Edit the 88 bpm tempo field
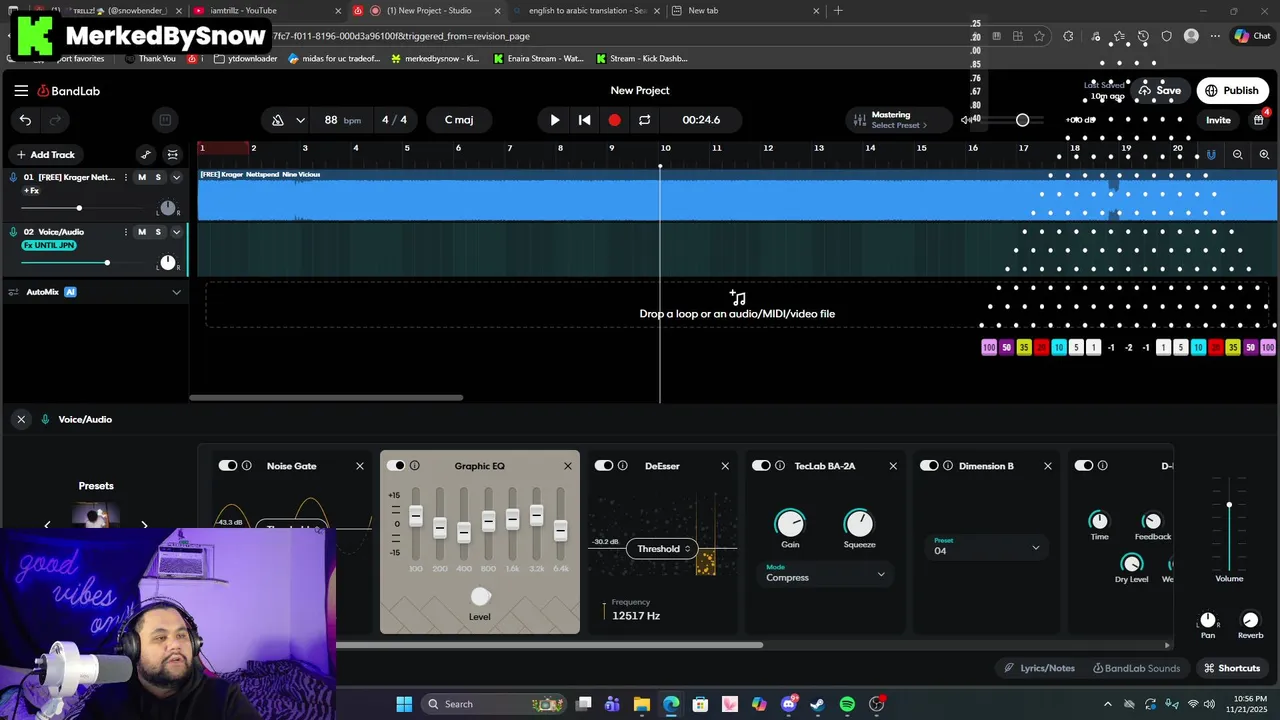This screenshot has height=720, width=1280. pos(342,120)
